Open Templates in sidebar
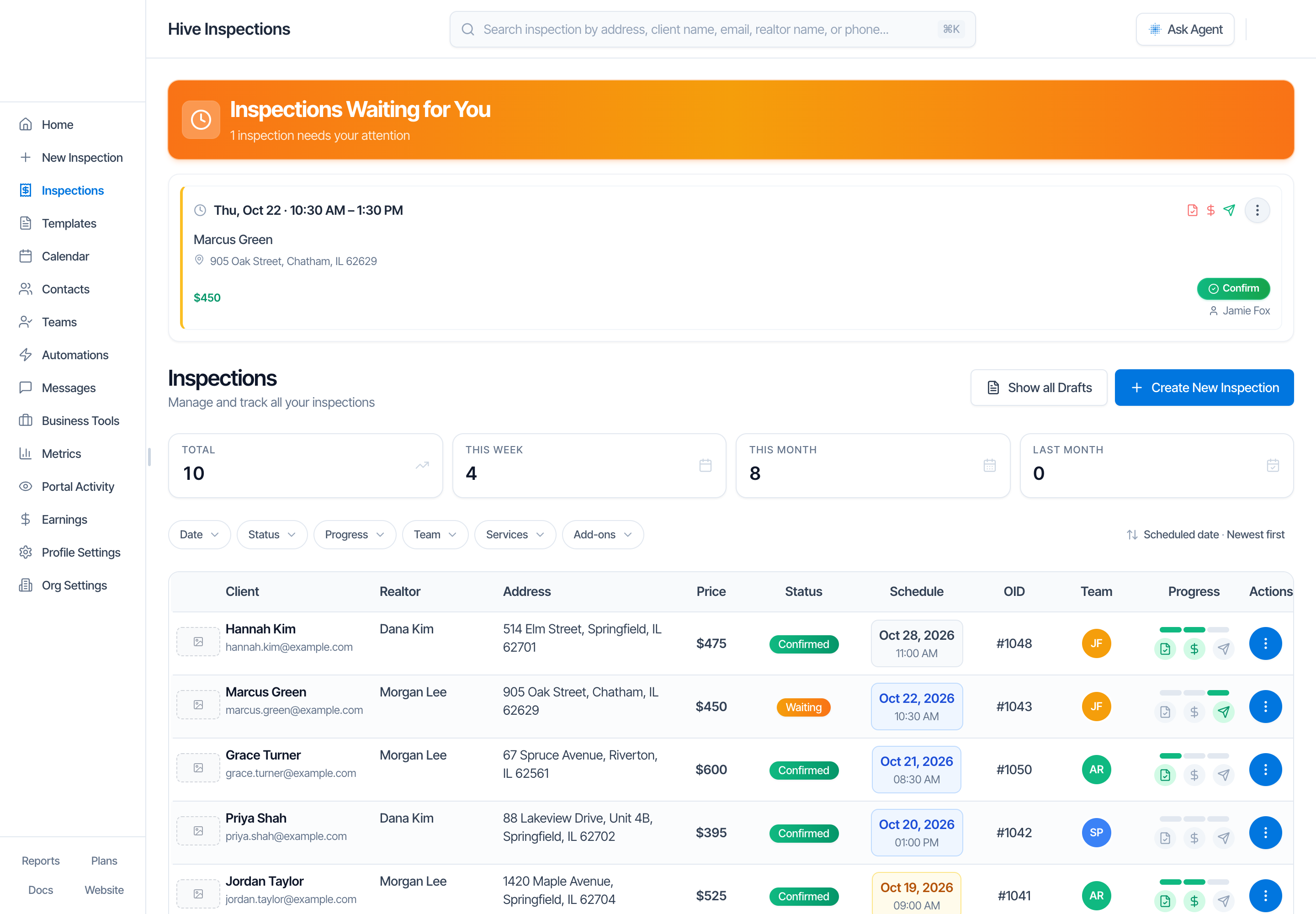This screenshot has width=1316, height=914. coord(73,223)
